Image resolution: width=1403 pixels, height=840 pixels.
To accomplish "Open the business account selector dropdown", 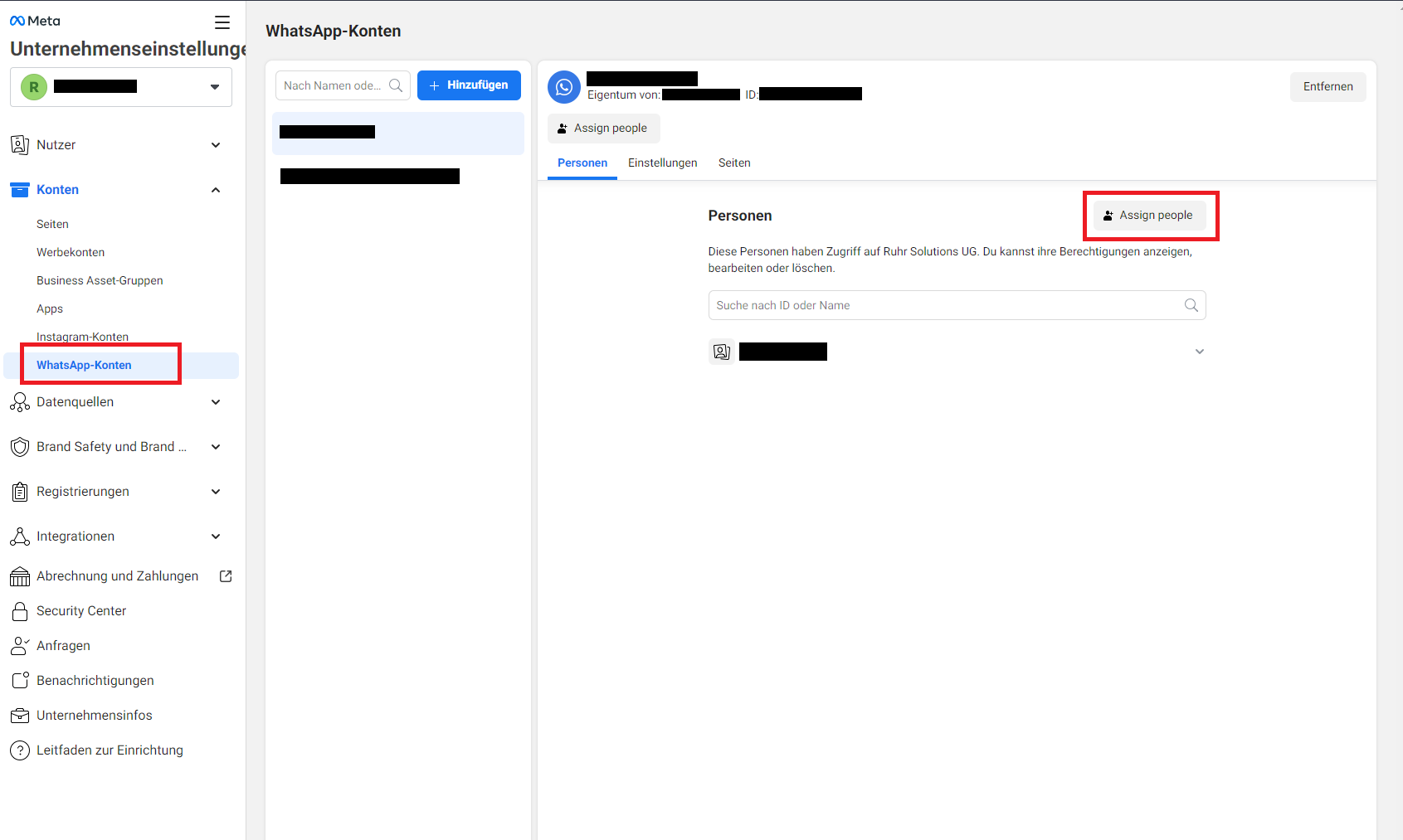I will [x=214, y=87].
